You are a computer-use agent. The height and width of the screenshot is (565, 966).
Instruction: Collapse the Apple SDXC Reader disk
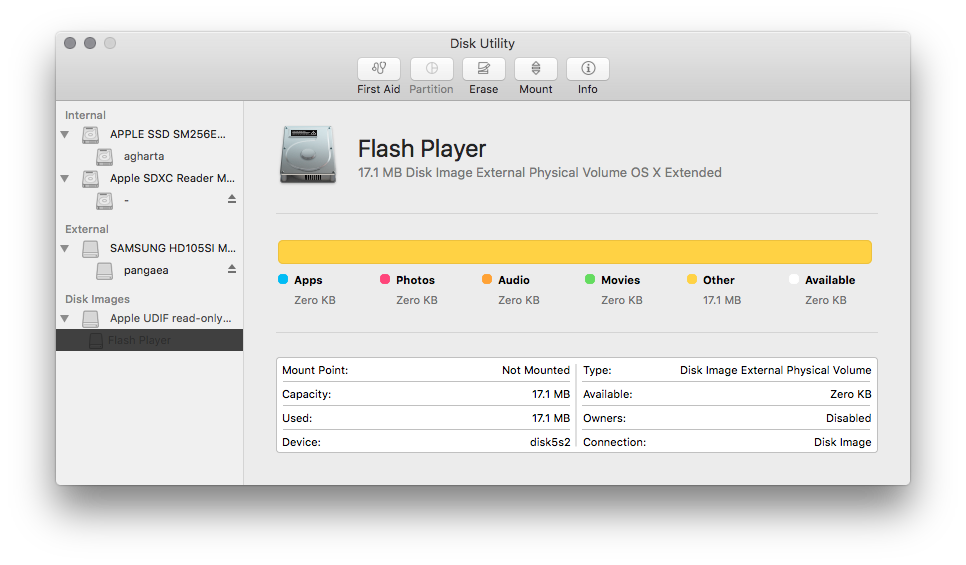[x=65, y=179]
